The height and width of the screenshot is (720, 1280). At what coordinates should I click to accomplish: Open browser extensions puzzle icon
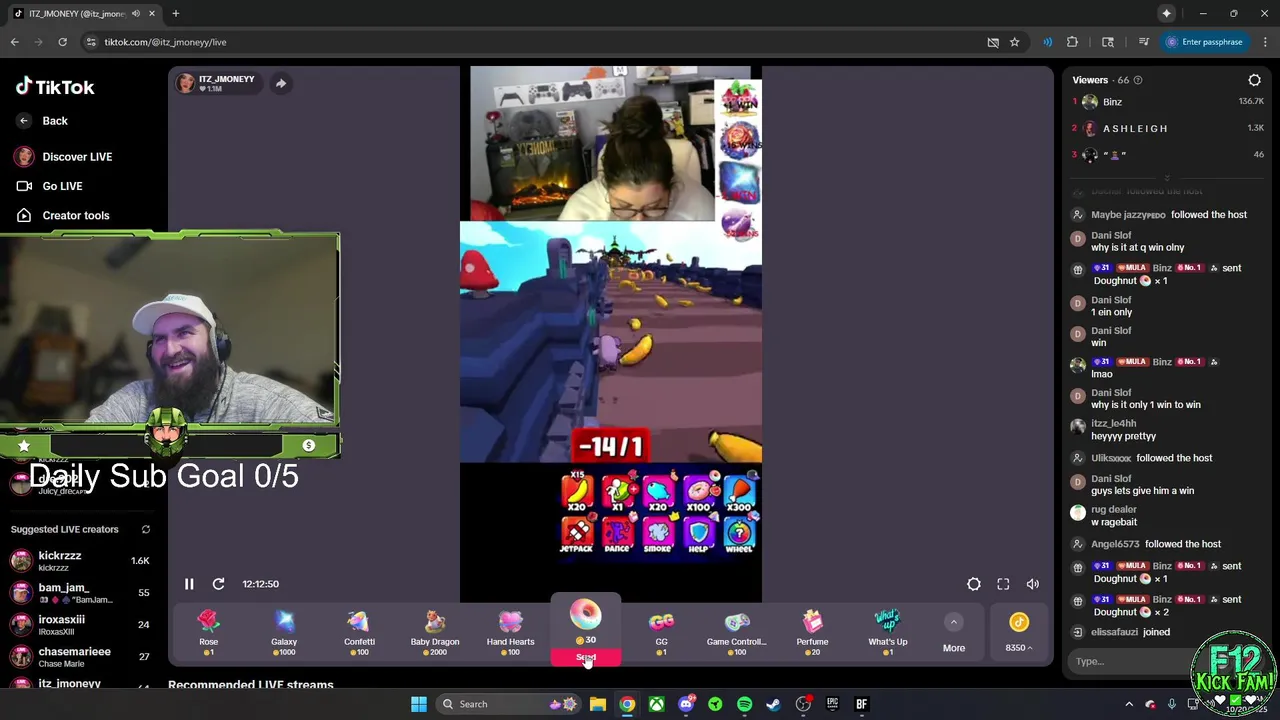[1072, 42]
